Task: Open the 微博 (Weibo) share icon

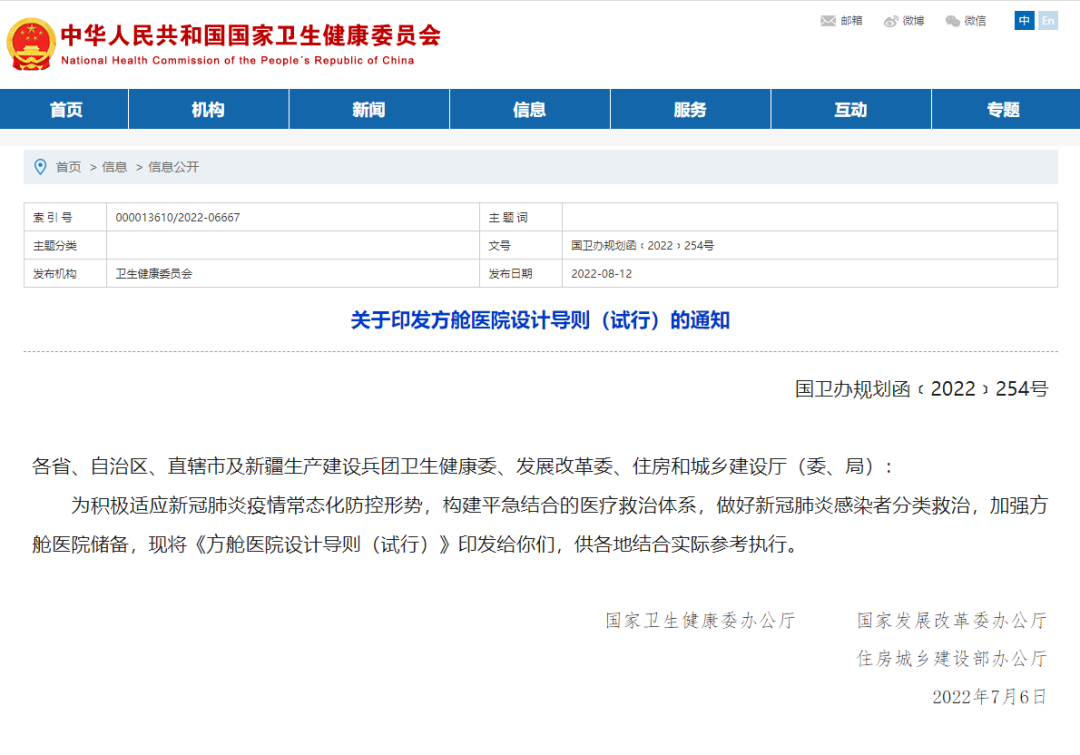Action: (908, 20)
